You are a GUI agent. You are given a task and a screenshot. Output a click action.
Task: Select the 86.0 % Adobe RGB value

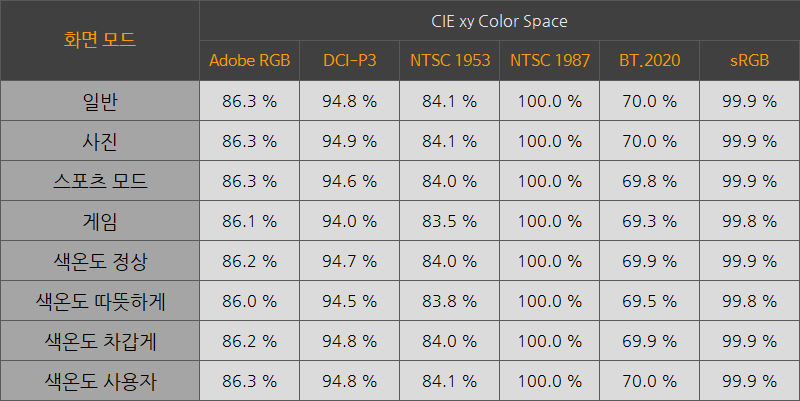[249, 301]
